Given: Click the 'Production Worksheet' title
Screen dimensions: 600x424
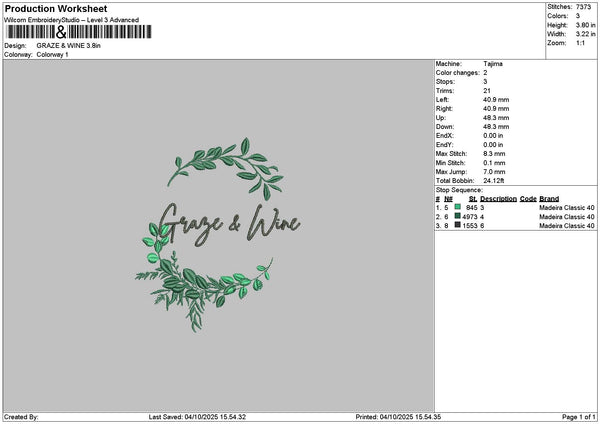Looking at the screenshot, I should (56, 8).
